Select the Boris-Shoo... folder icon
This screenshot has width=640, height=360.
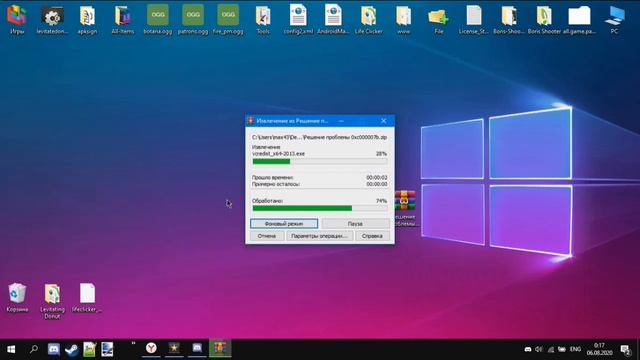pyautogui.click(x=509, y=19)
